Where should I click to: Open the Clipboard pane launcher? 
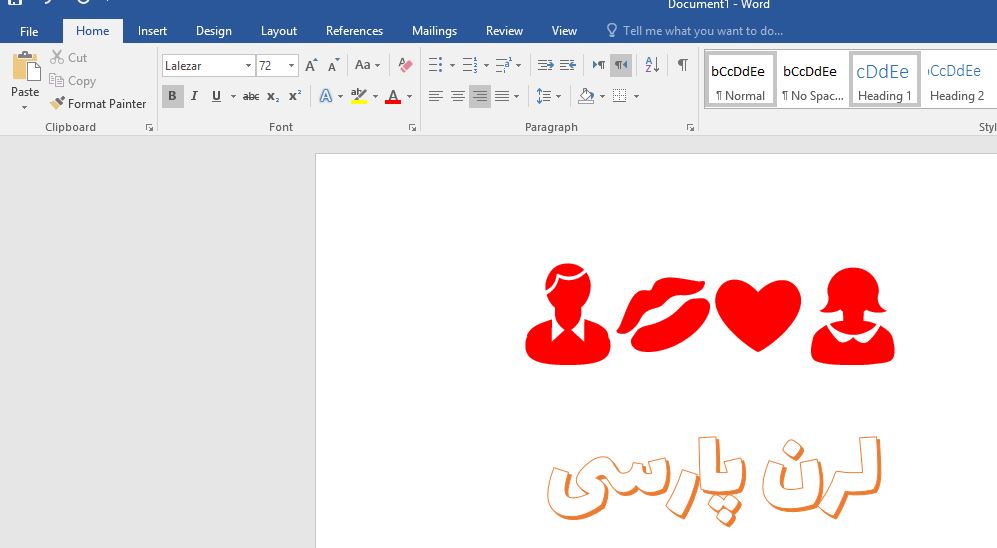149,128
